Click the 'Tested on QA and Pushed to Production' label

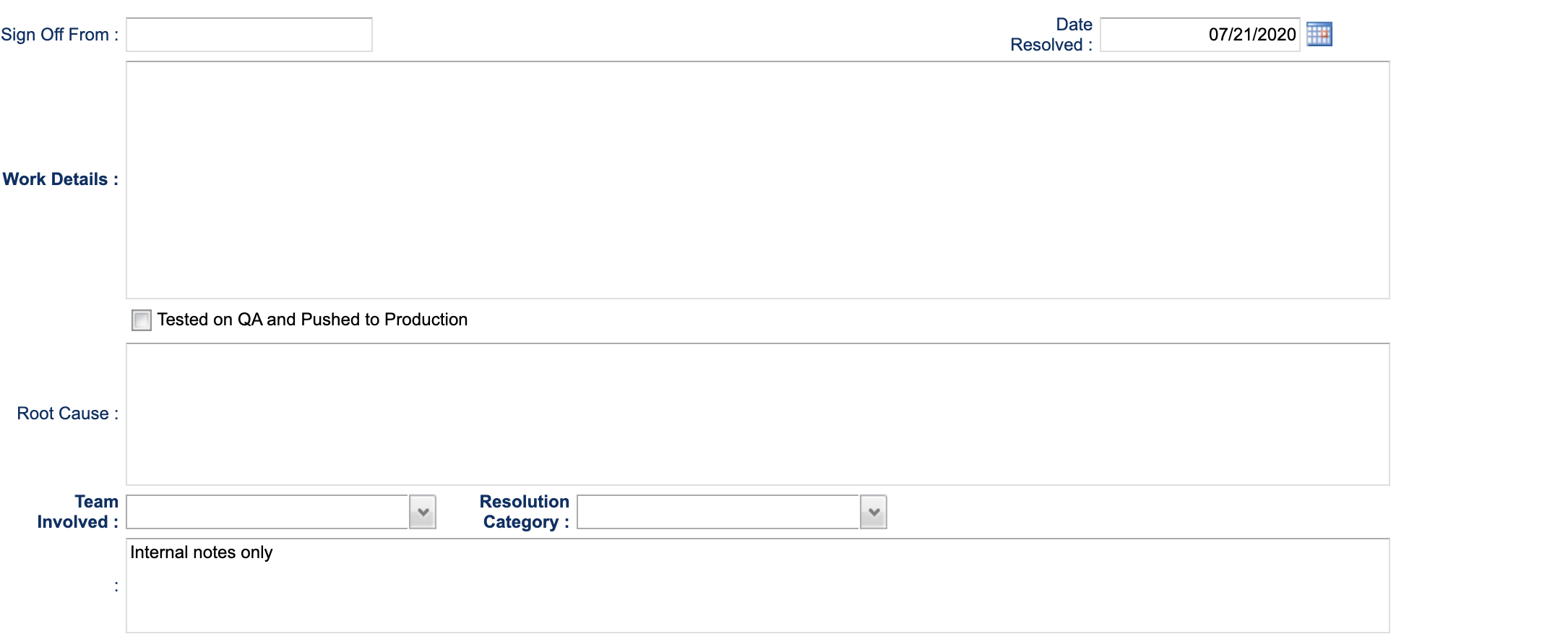pyautogui.click(x=312, y=320)
